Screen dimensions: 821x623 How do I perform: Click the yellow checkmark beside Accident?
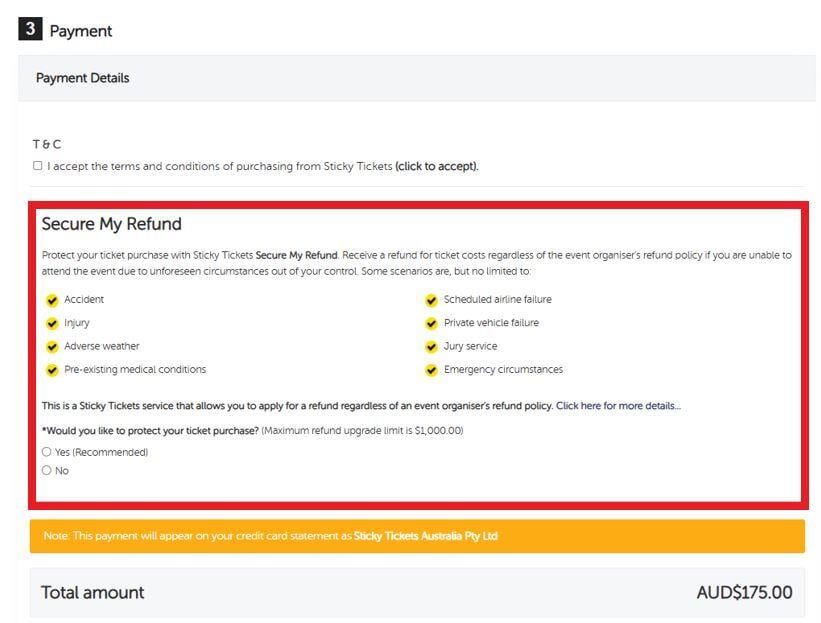pos(52,300)
